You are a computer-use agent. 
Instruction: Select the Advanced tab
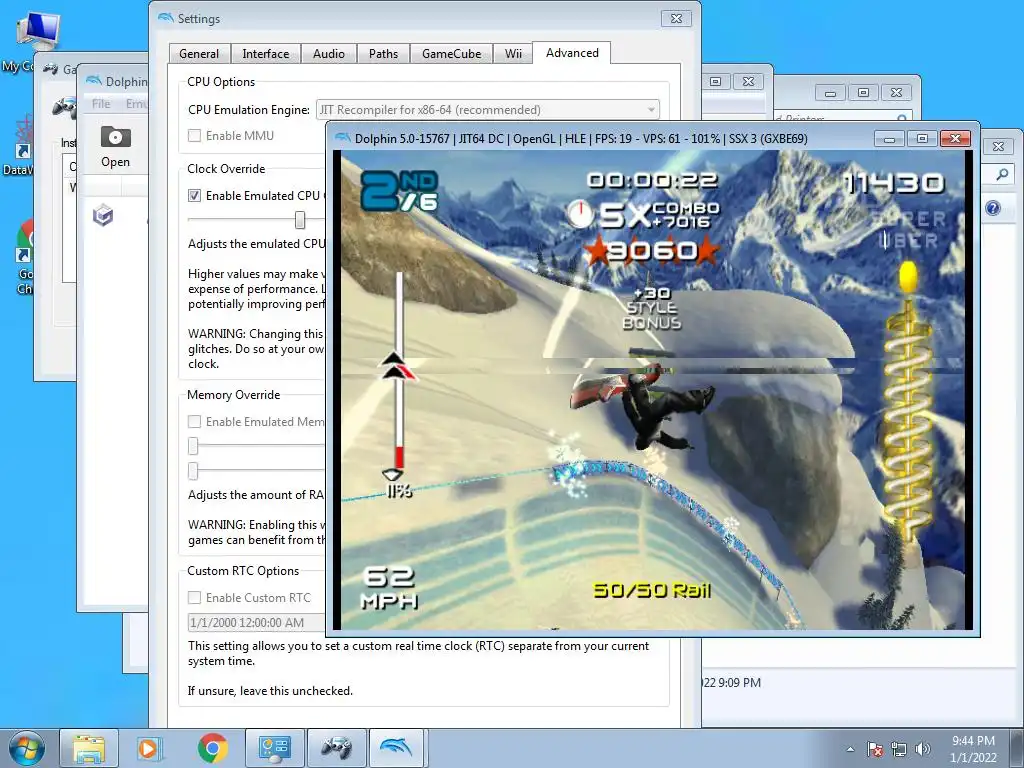[x=572, y=52]
